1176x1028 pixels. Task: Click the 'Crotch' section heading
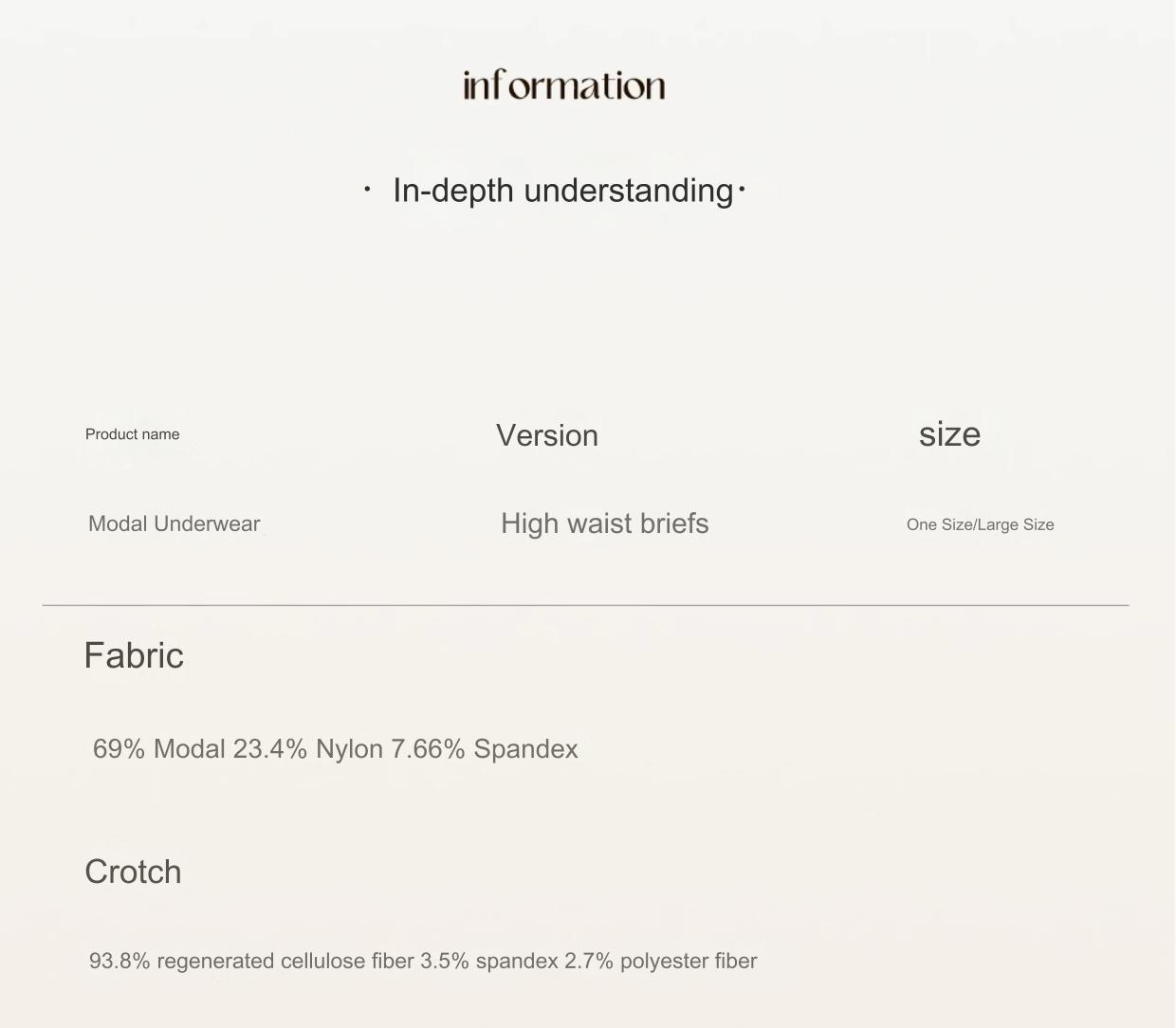click(133, 872)
